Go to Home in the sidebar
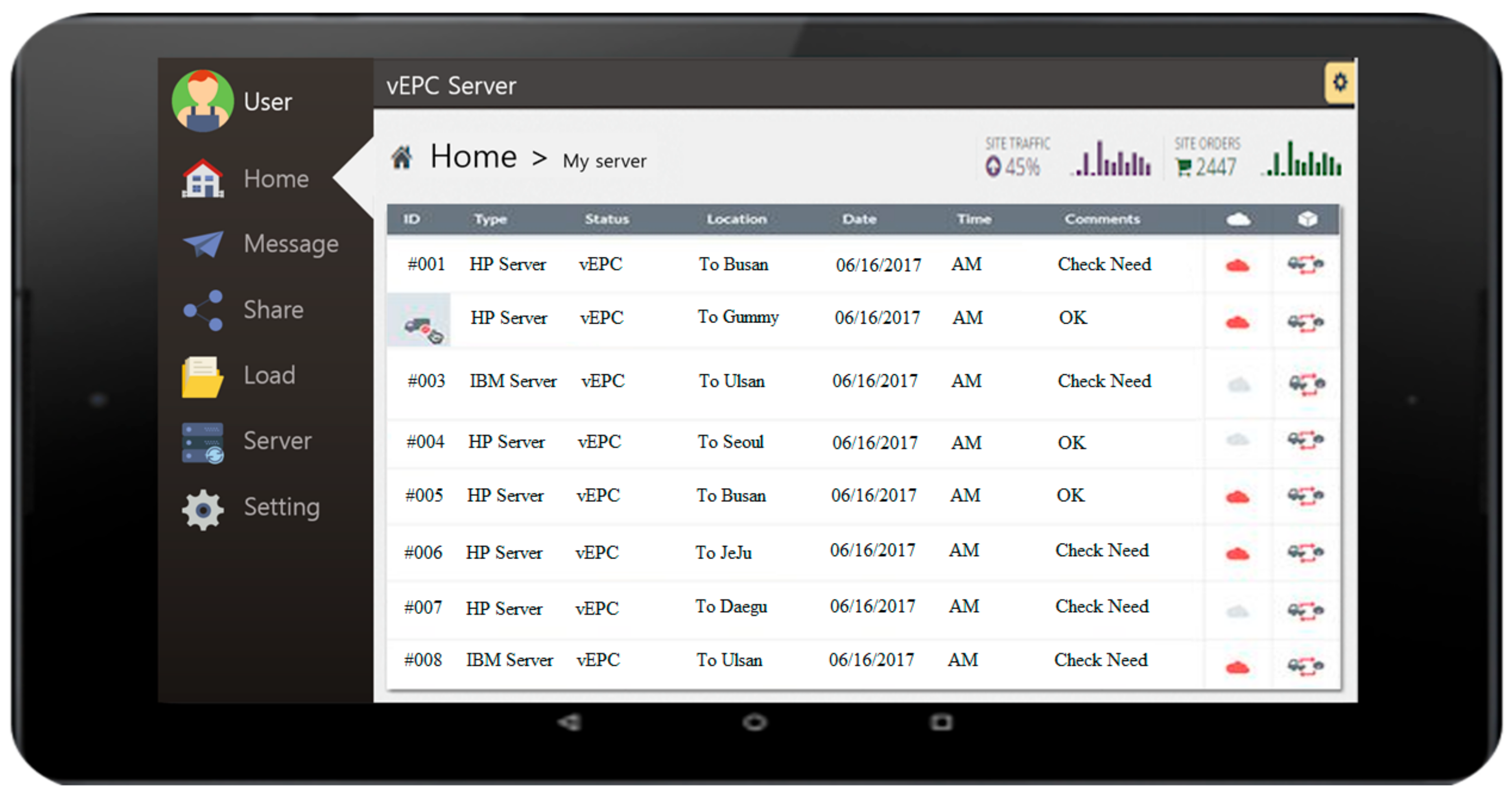Viewport: 1512px width, 796px height. point(246,178)
